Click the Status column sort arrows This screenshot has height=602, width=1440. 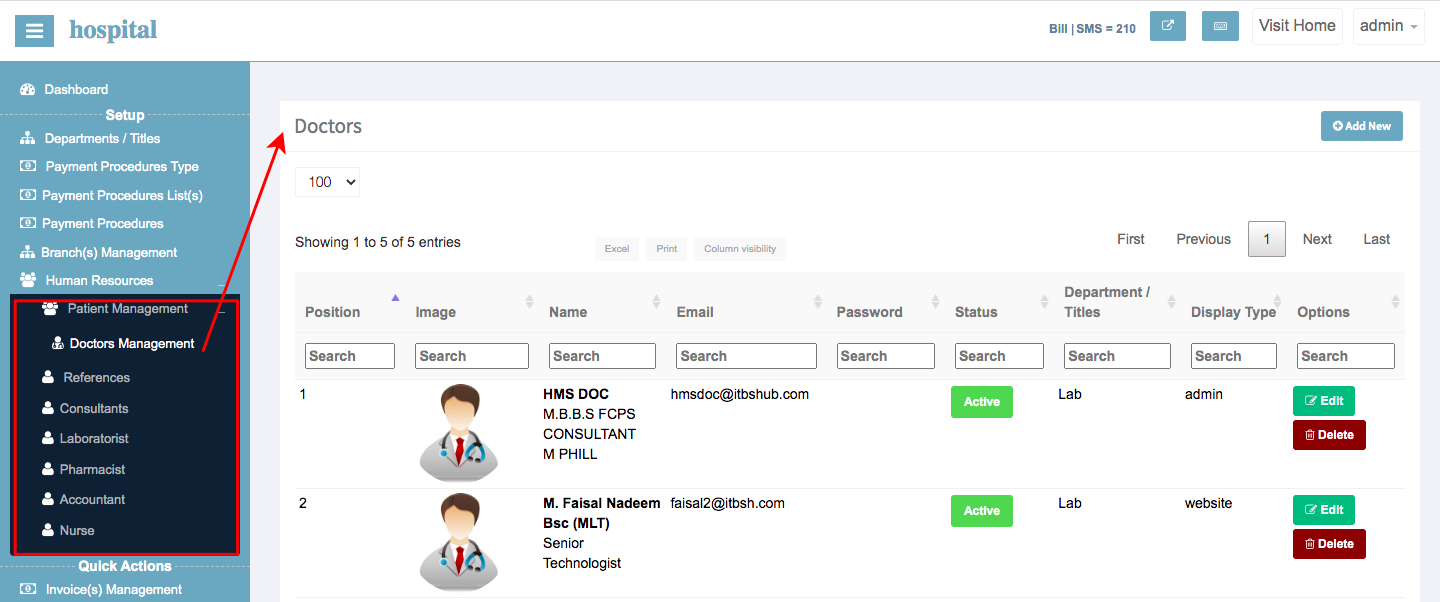[1045, 301]
